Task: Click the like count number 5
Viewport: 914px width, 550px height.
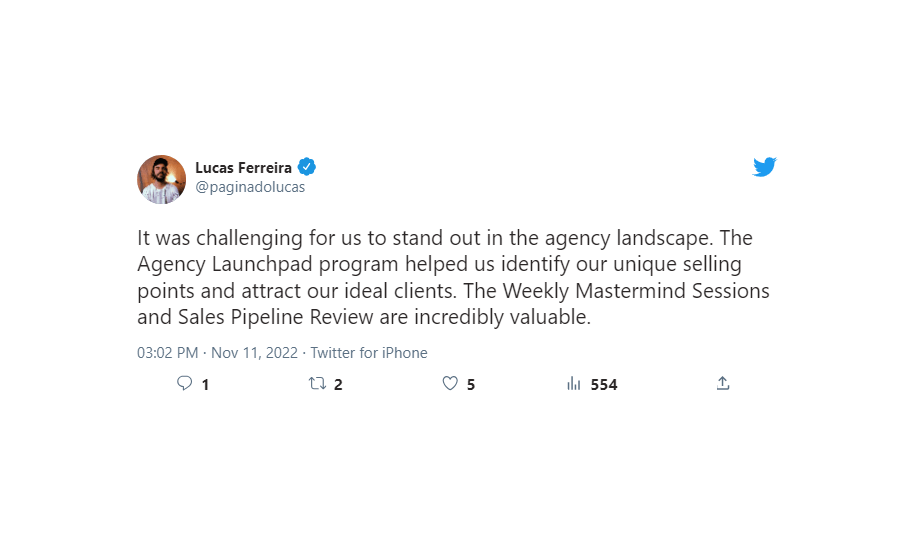Action: (471, 385)
